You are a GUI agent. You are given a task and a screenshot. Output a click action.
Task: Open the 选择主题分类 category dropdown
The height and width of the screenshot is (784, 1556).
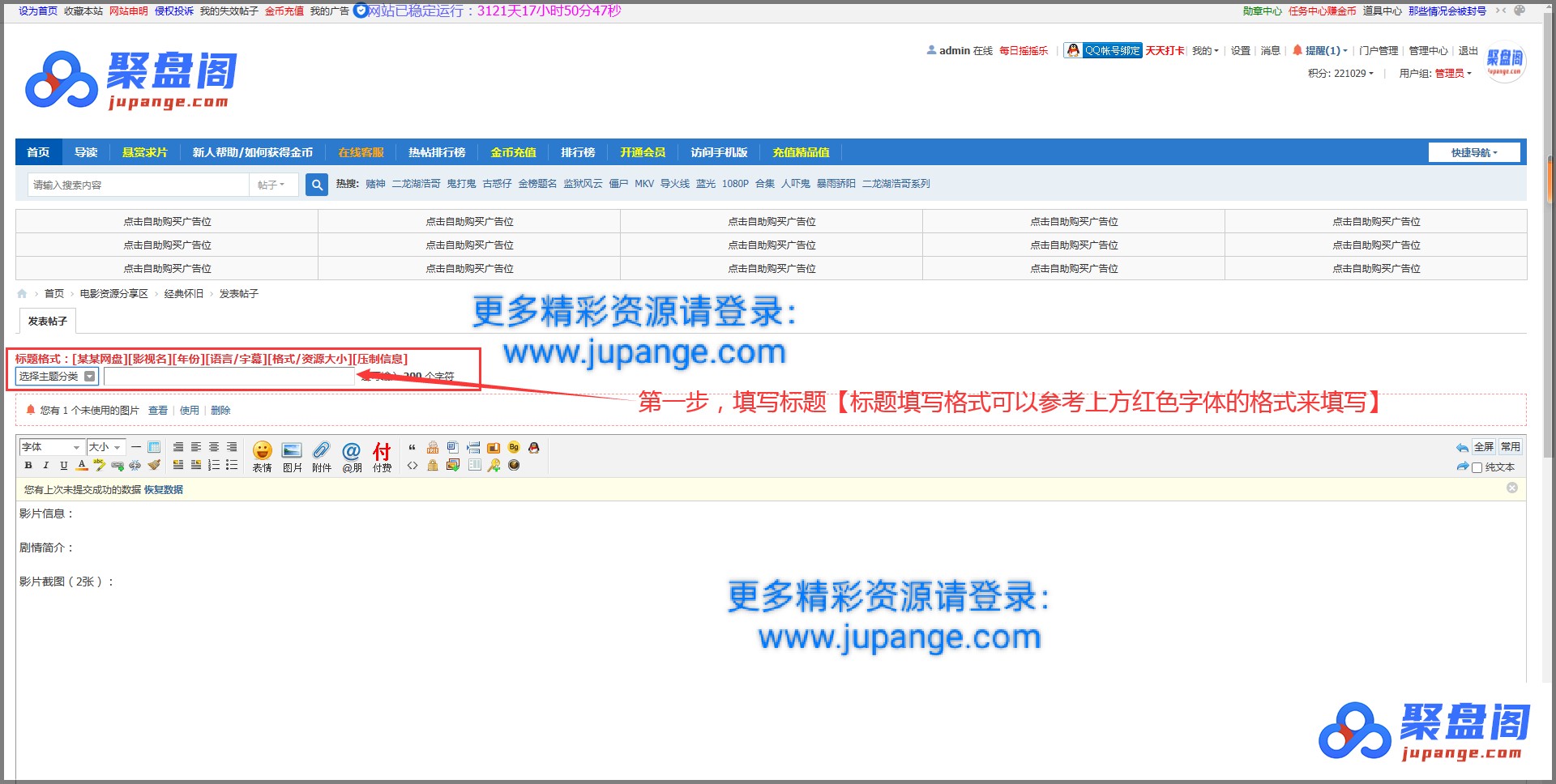pos(57,376)
